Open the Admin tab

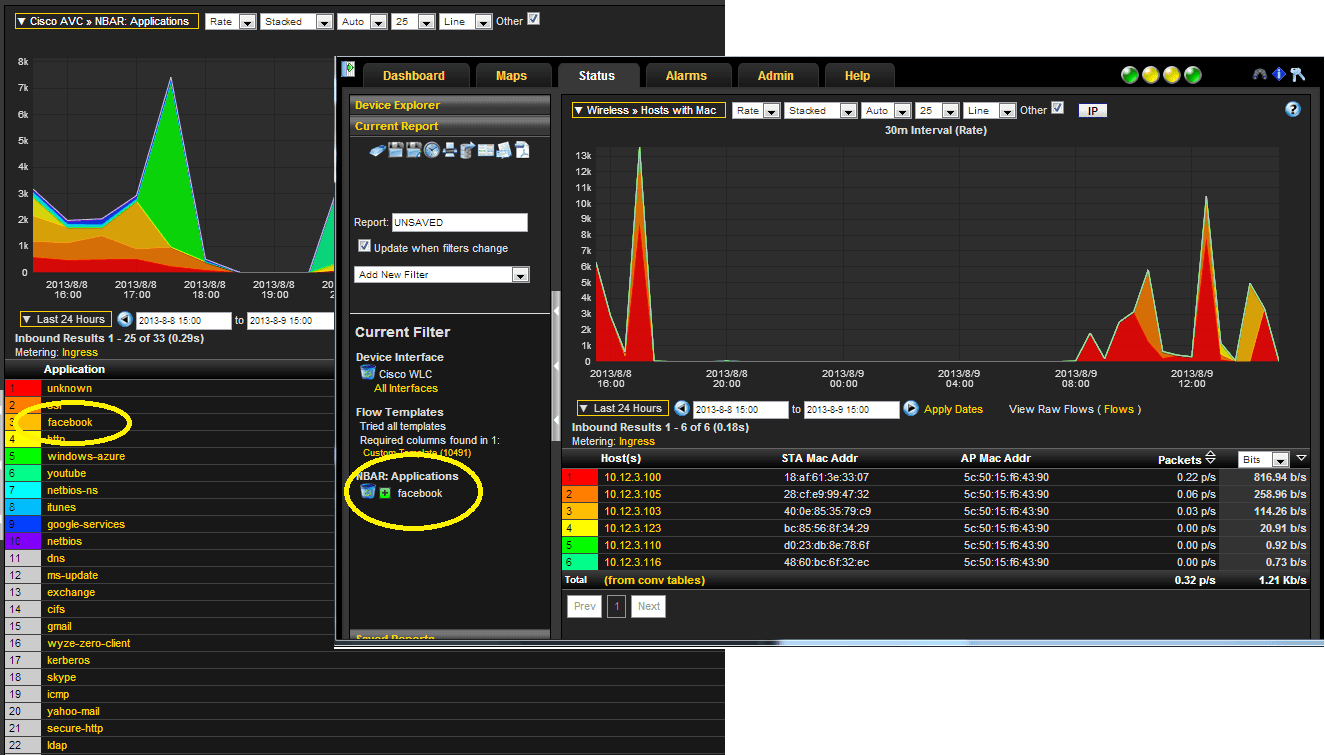pyautogui.click(x=776, y=75)
